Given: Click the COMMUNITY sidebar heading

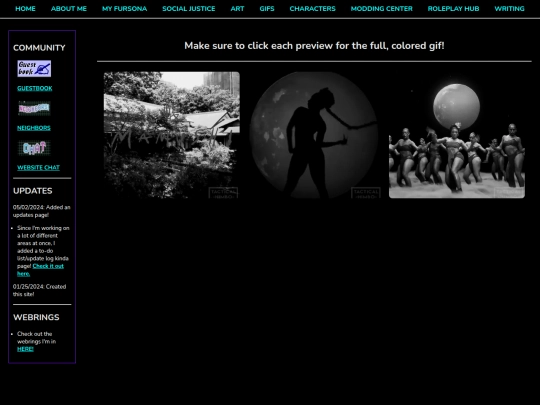Looking at the screenshot, I should 39,48.
